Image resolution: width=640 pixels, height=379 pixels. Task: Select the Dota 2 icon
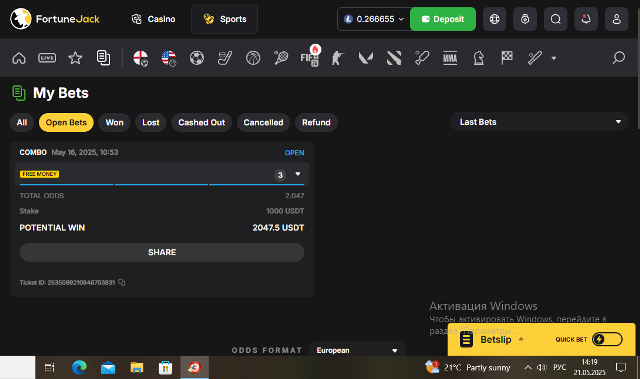coord(394,58)
